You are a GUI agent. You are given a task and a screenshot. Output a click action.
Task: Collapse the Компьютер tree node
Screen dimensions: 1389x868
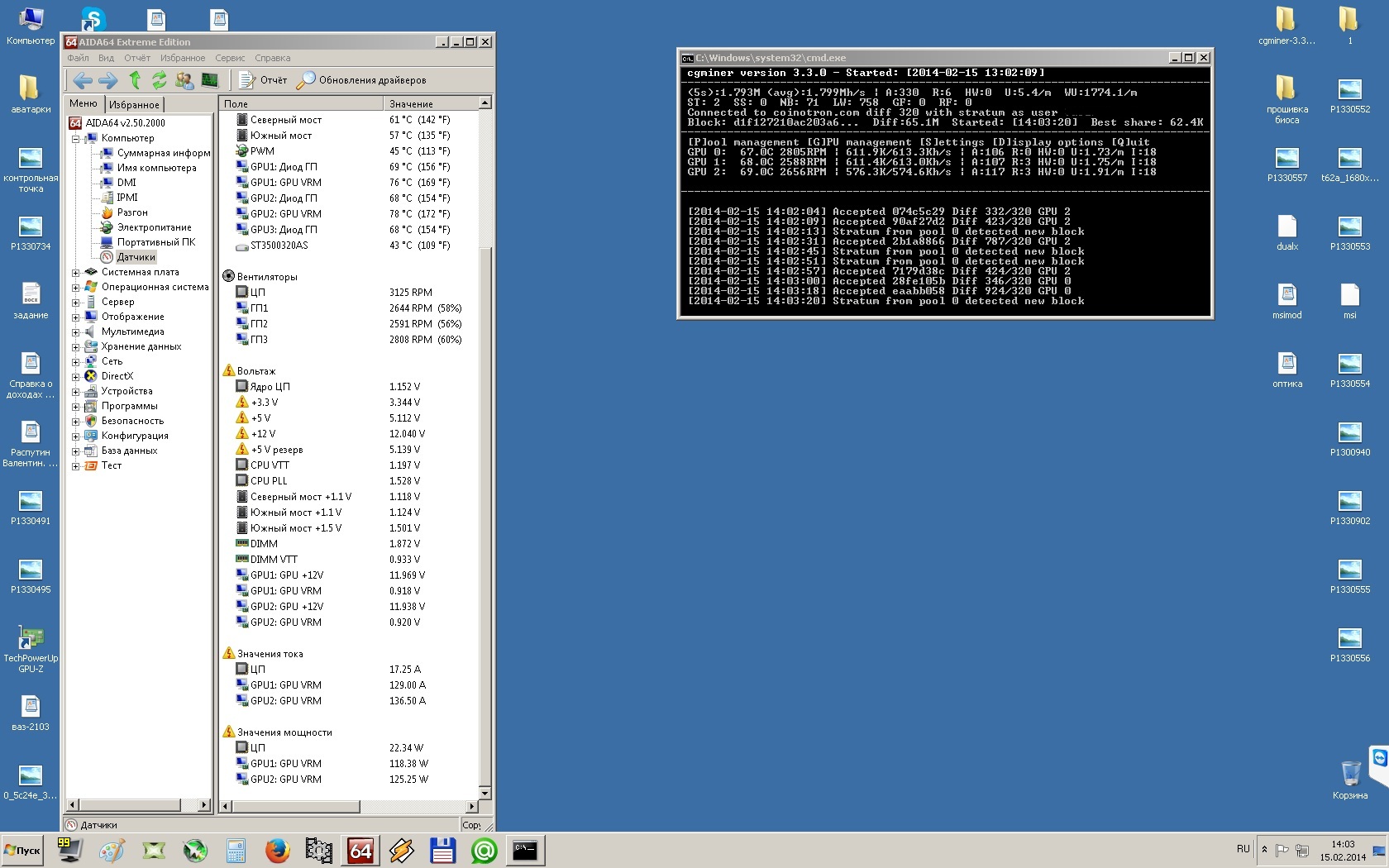tap(76, 138)
